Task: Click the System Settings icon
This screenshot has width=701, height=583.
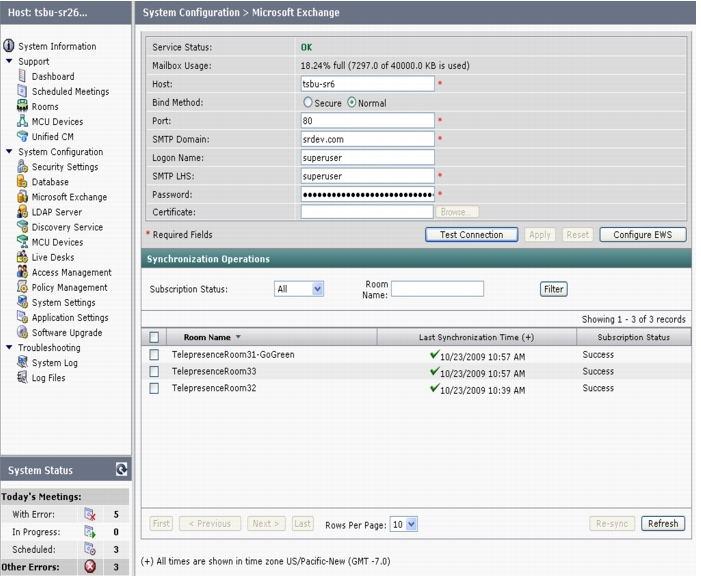Action: 22,302
